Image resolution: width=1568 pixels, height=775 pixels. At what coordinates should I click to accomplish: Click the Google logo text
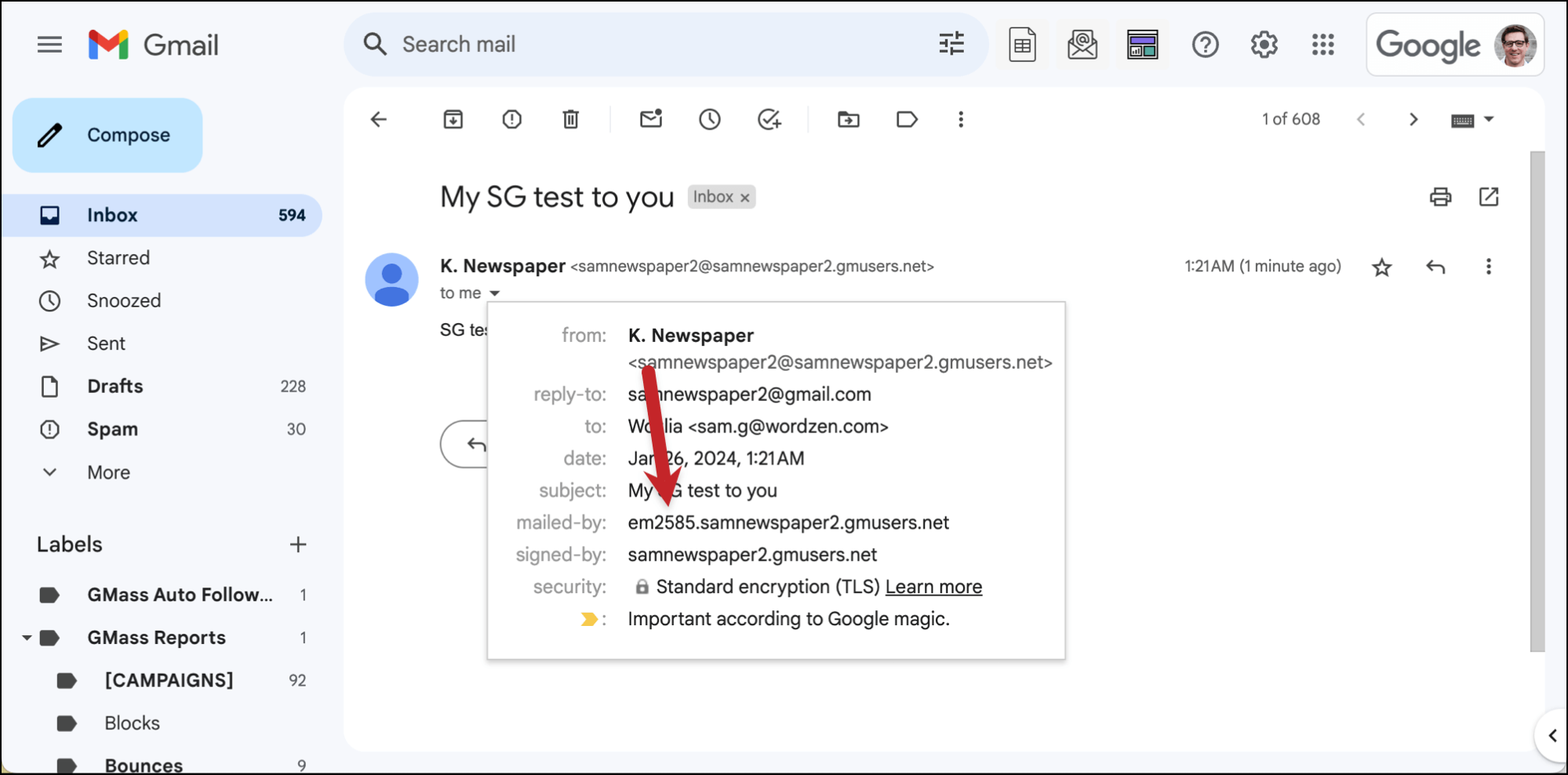tap(1428, 45)
